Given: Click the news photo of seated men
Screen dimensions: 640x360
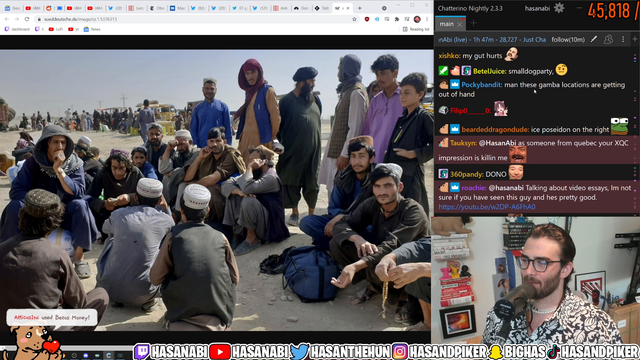Looking at the screenshot, I should [x=216, y=190].
